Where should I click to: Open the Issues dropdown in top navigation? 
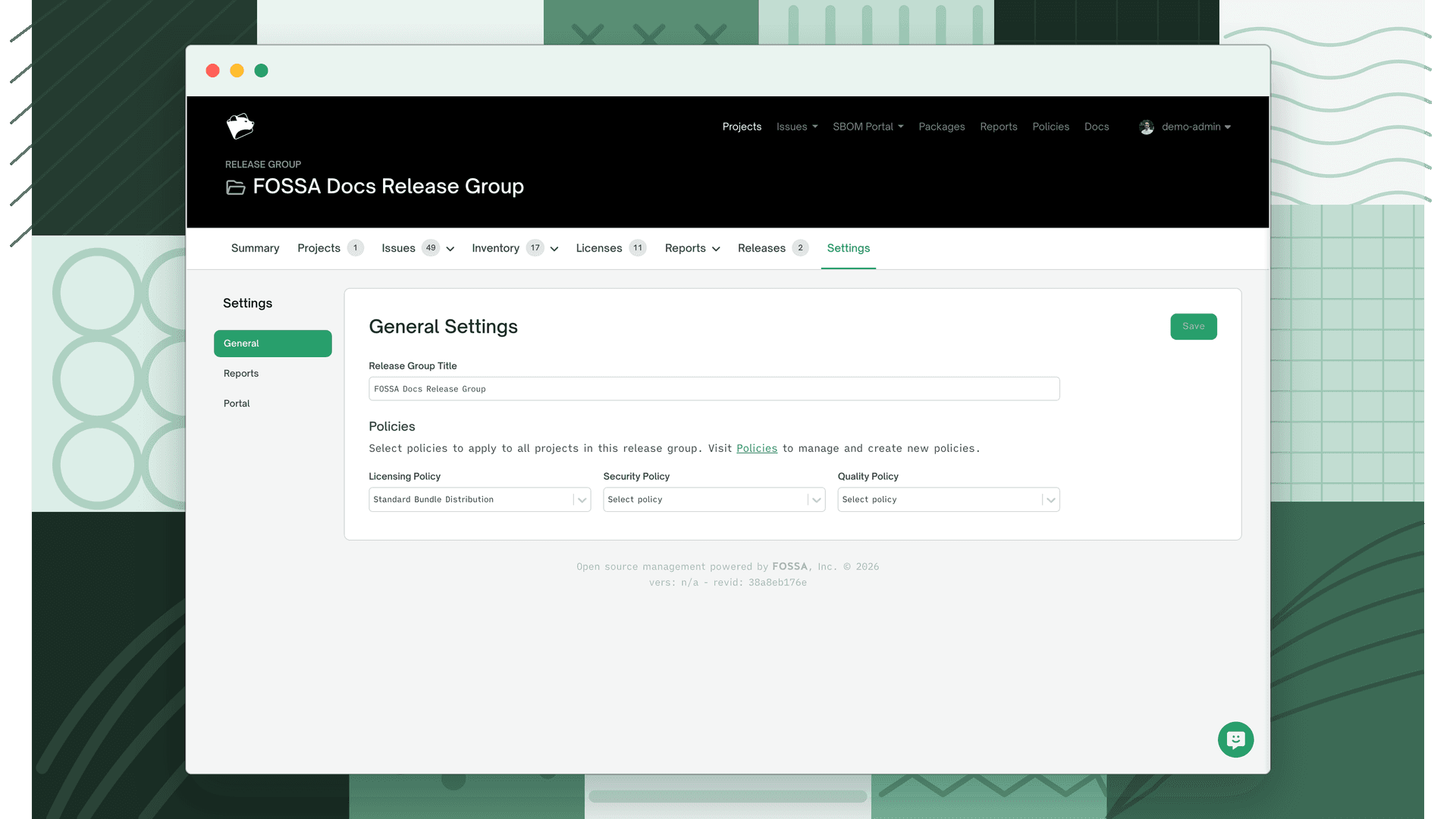coord(797,127)
